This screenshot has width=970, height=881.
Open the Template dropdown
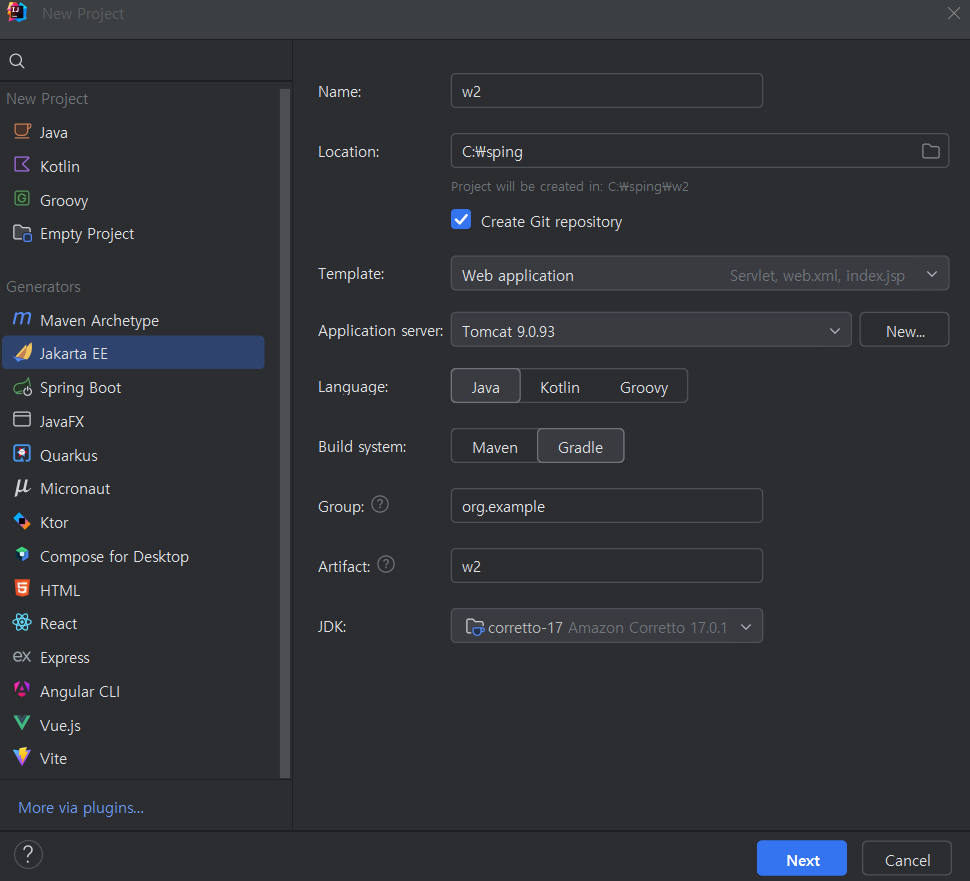tap(700, 273)
